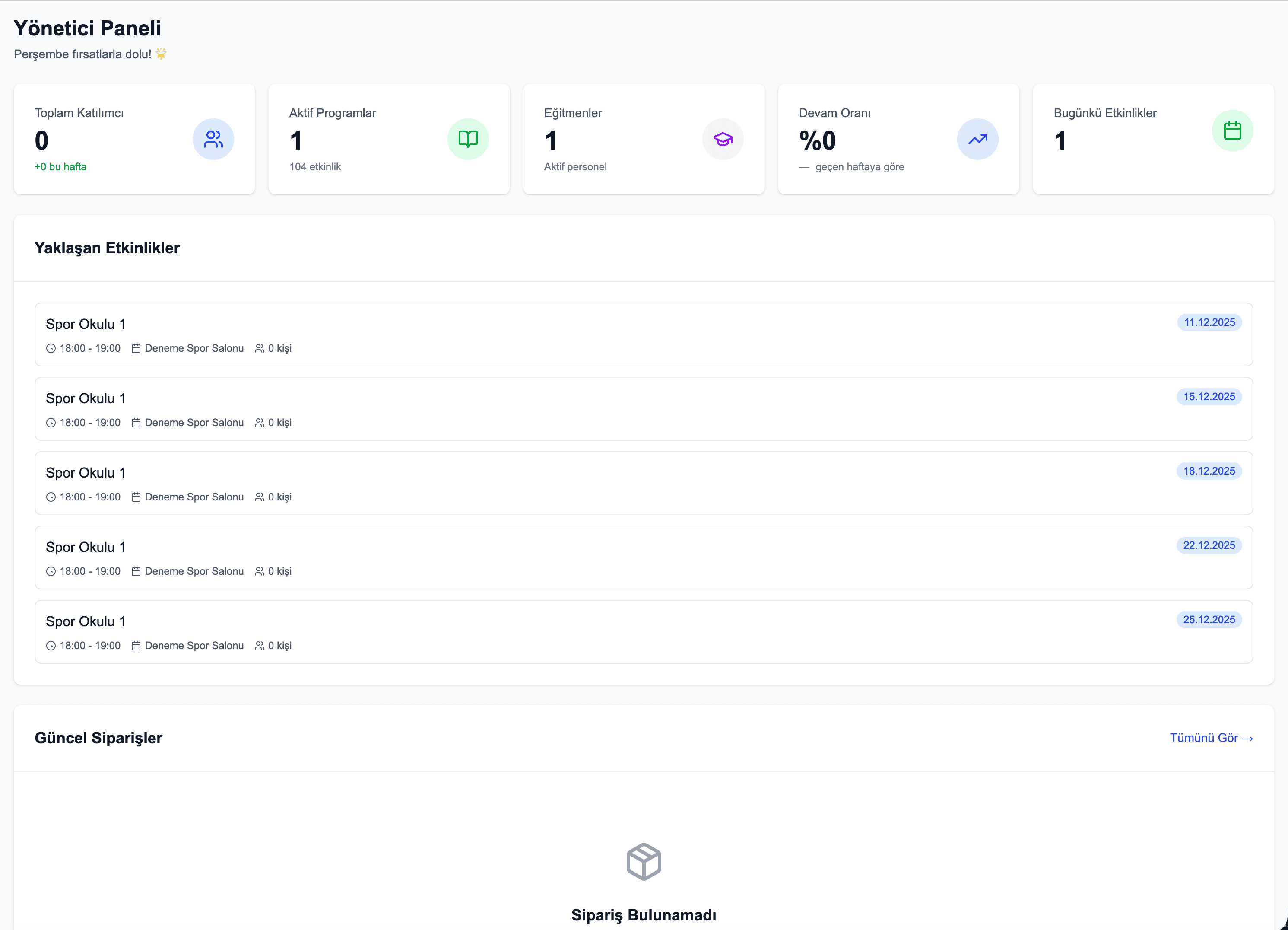Open the Spor Okulu 1 event dated 18.12.2025
Screen dimensions: 1288x930
click(85, 473)
